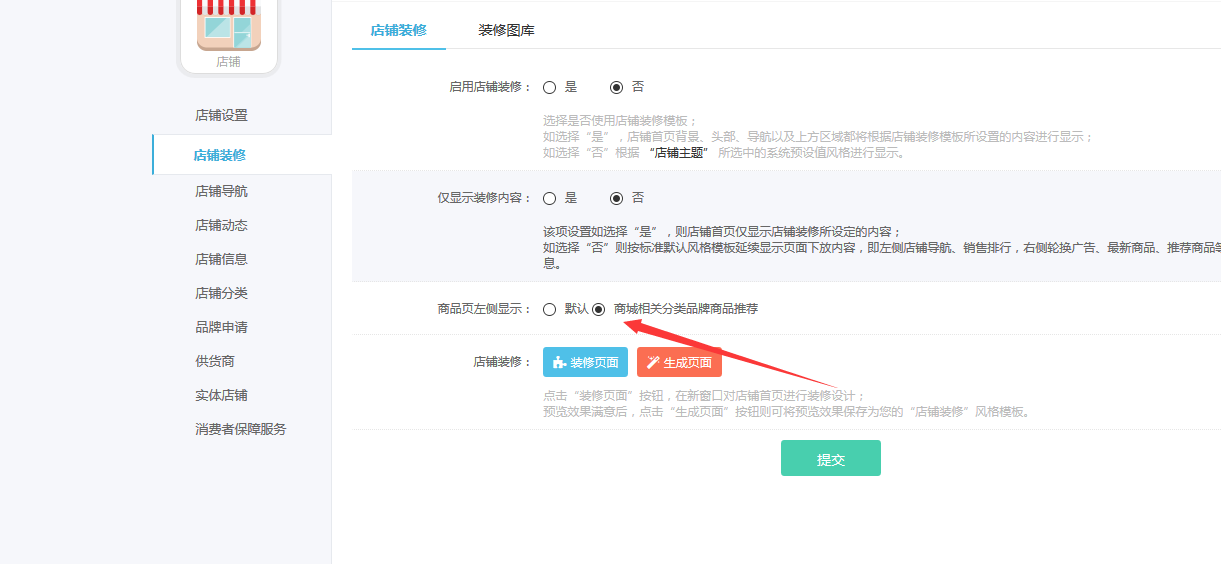Viewport: 1221px width, 564px height.
Task: Click the 提交 submit button
Action: click(x=831, y=458)
